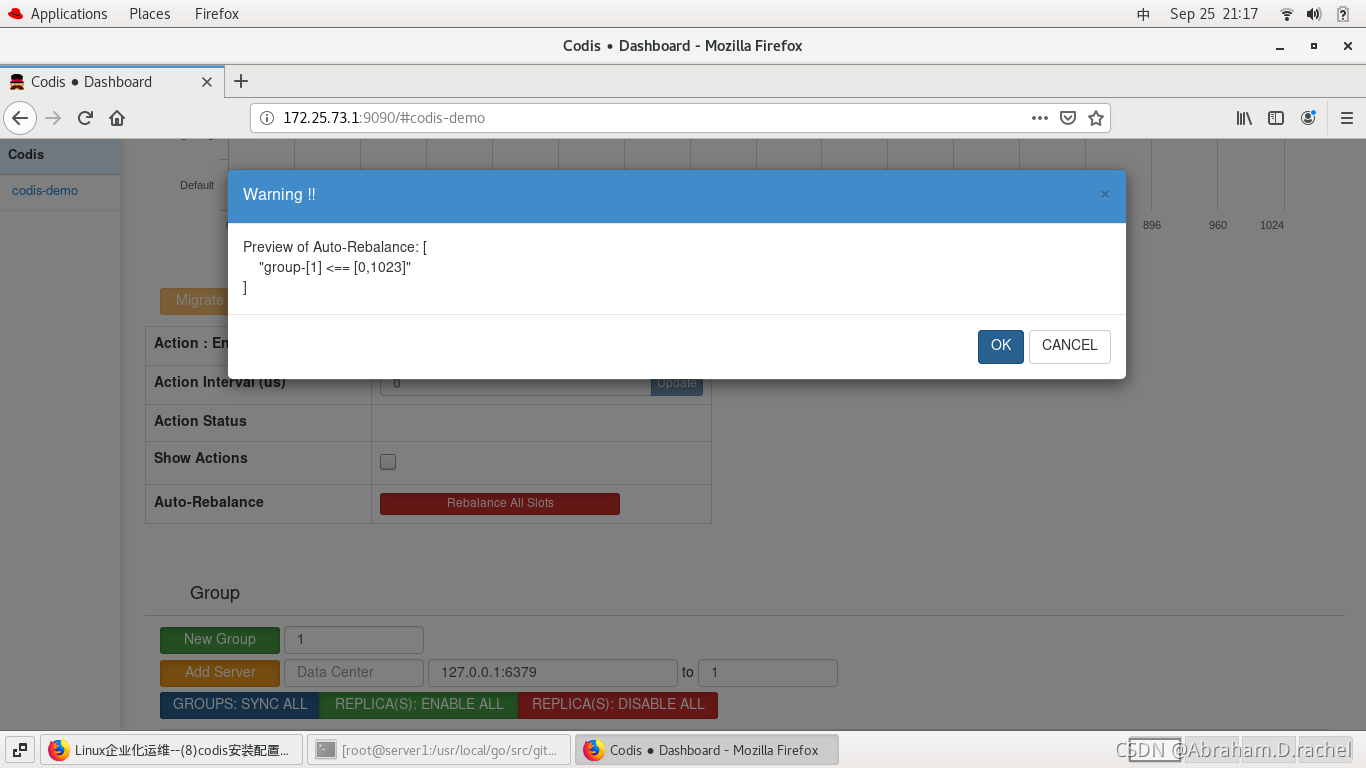Minimize the Firefox window
Viewport: 1366px width, 768px height.
point(1280,46)
